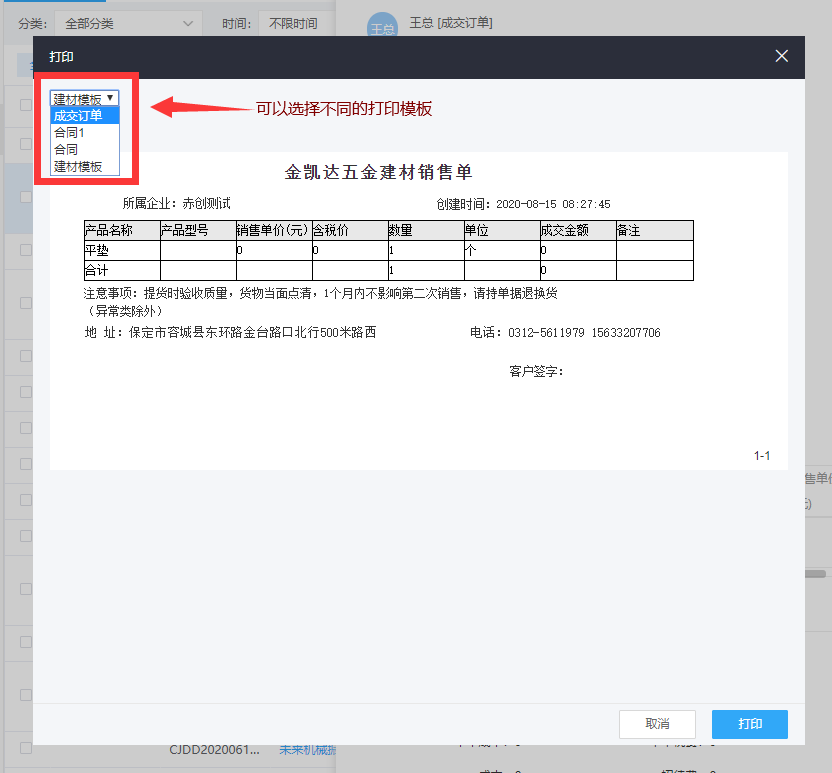Image resolution: width=832 pixels, height=773 pixels.
Task: Open 分类 全部分类 dropdown in background
Action: point(128,23)
